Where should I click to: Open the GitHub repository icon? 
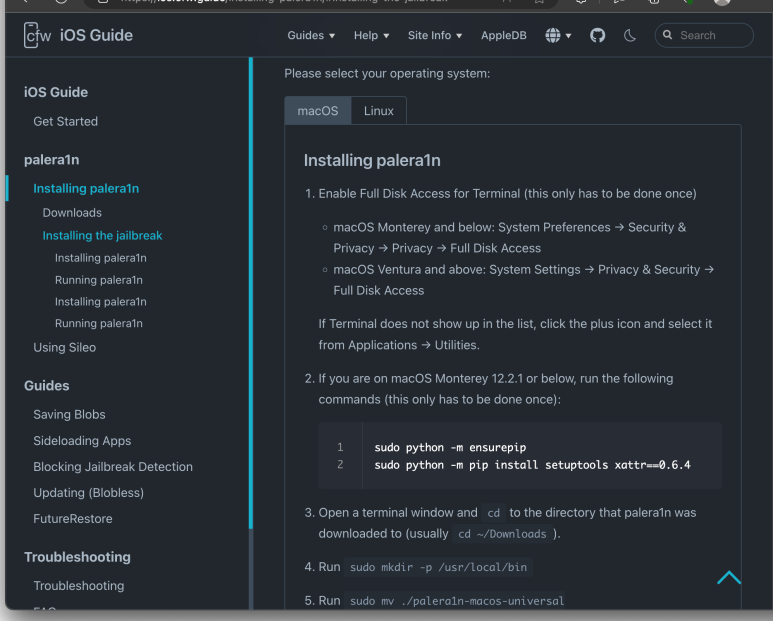(x=597, y=35)
